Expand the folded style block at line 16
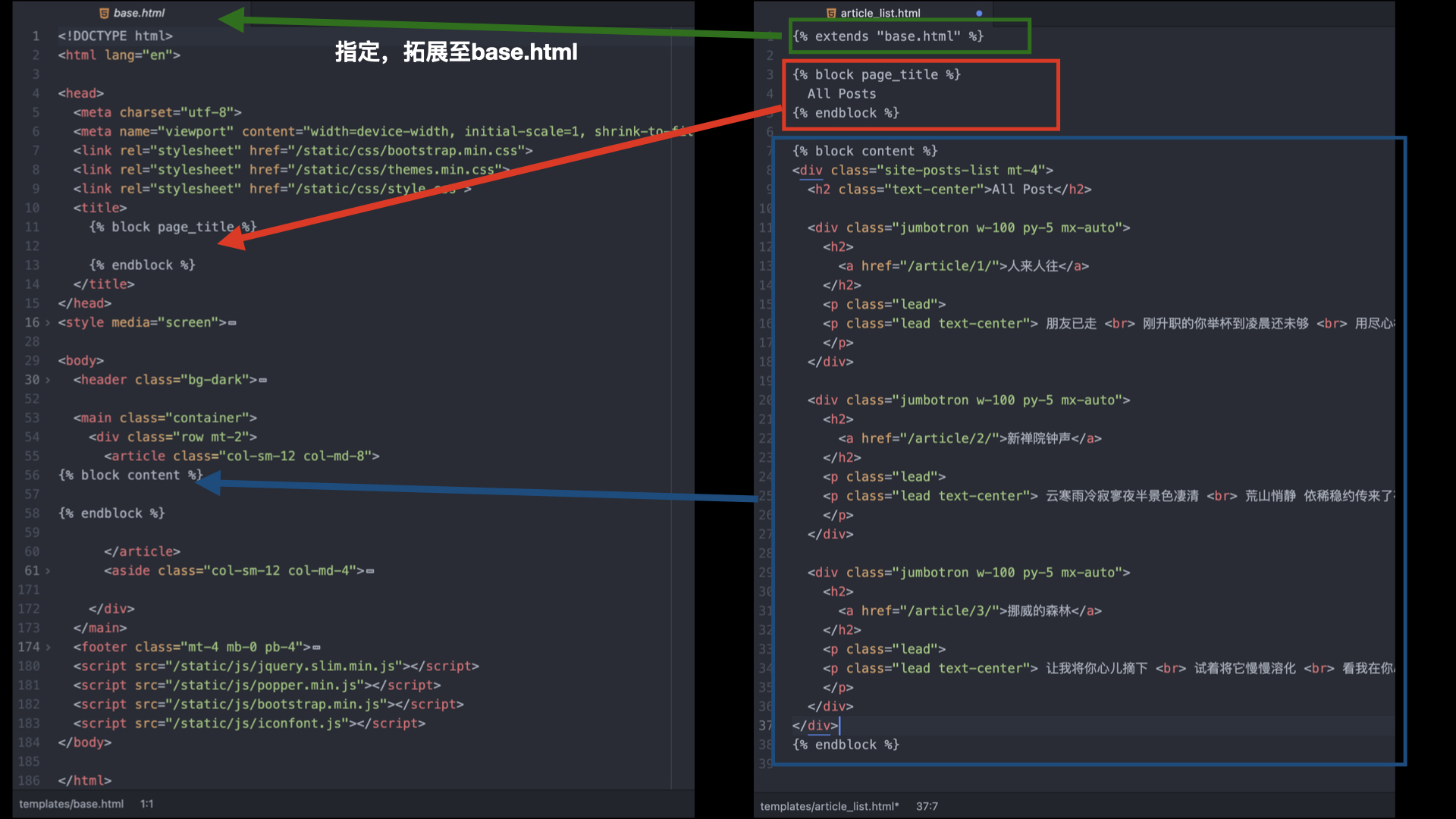 pyautogui.click(x=48, y=322)
